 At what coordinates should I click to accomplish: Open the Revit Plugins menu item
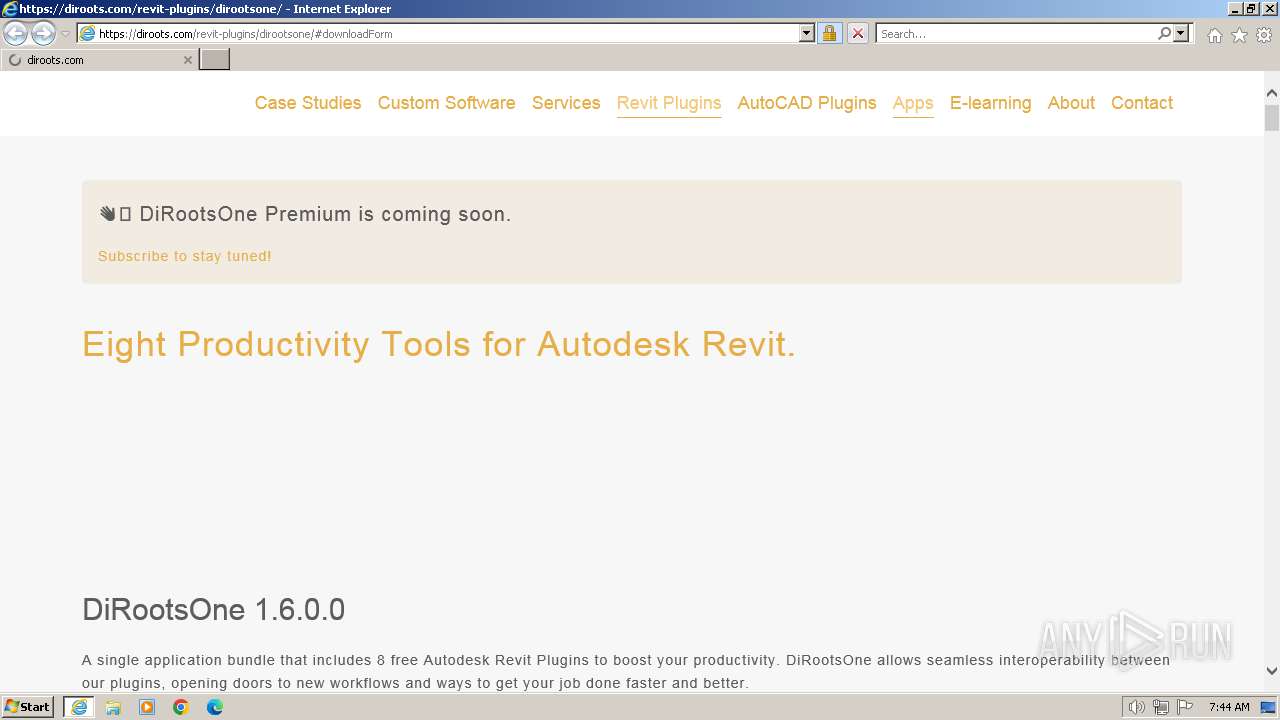tap(669, 103)
